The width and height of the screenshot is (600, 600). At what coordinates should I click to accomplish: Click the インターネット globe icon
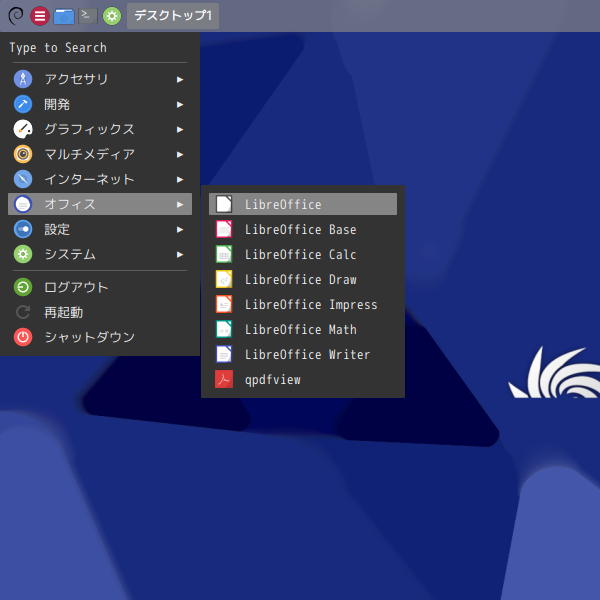point(23,179)
